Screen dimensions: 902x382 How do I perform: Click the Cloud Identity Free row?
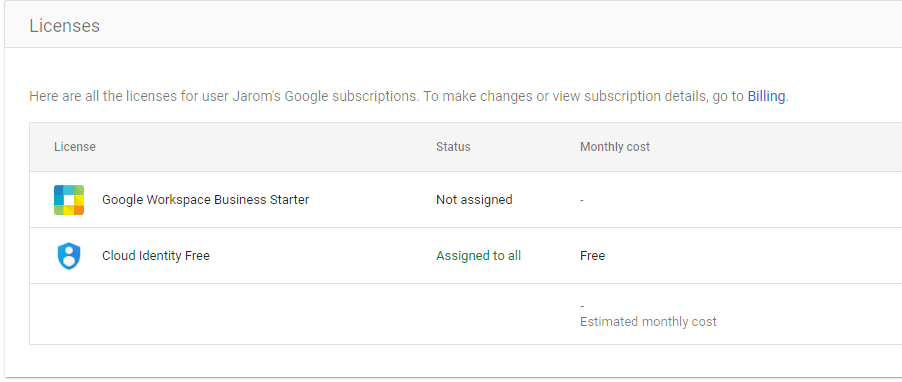point(465,255)
